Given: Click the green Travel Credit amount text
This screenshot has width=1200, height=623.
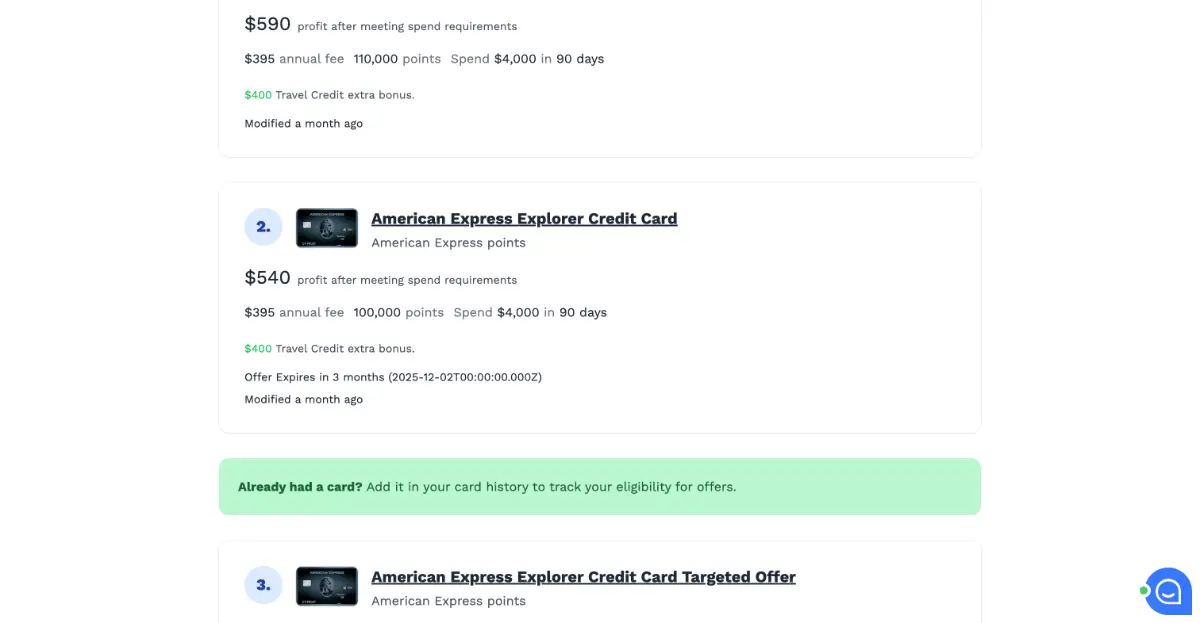Looking at the screenshot, I should (256, 348).
